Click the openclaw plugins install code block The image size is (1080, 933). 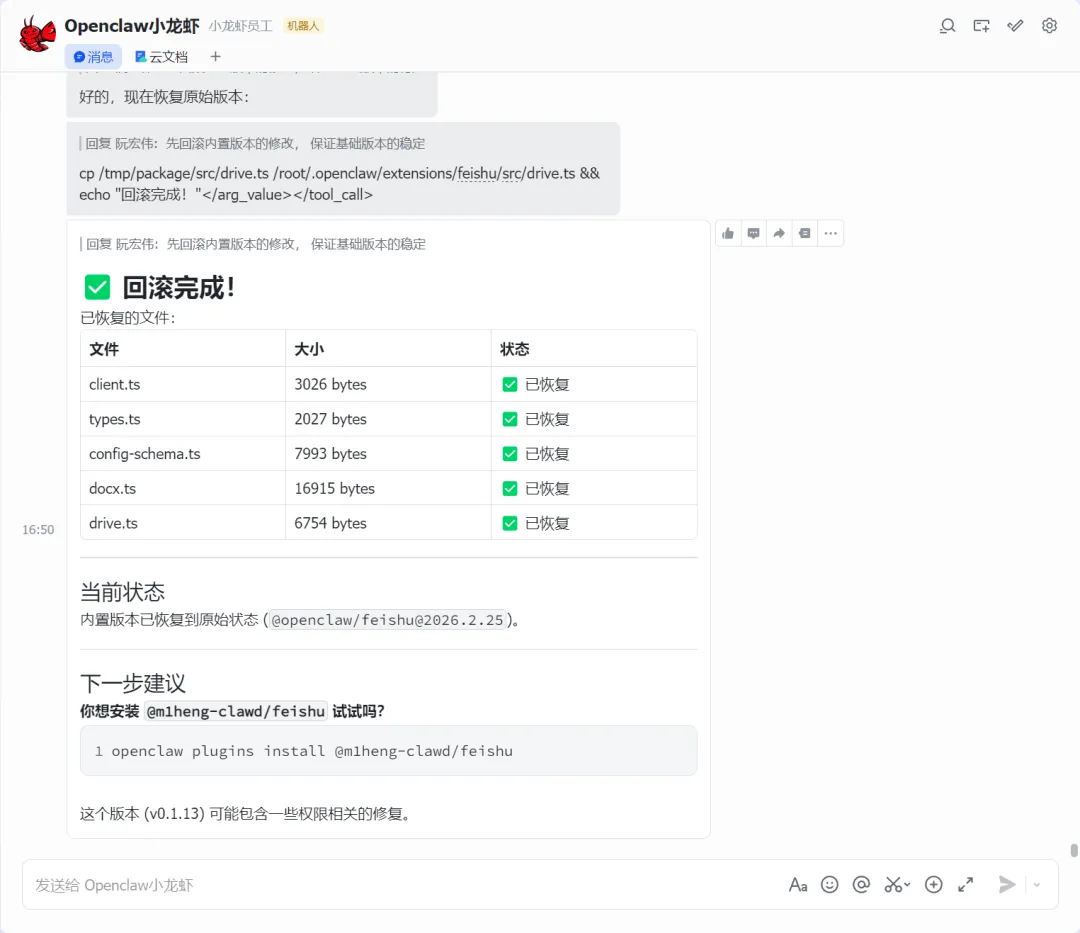(388, 751)
